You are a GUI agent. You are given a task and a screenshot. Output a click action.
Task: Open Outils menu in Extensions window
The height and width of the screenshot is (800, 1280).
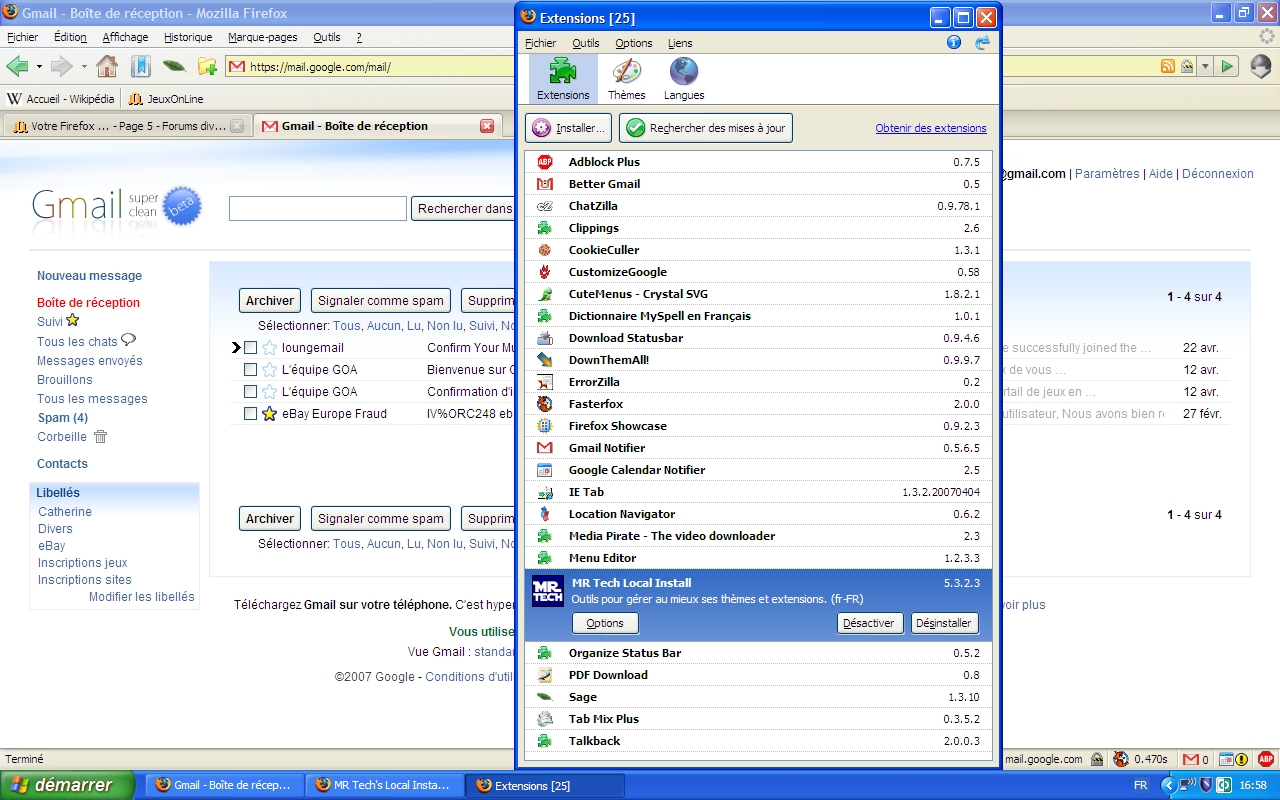click(x=586, y=43)
